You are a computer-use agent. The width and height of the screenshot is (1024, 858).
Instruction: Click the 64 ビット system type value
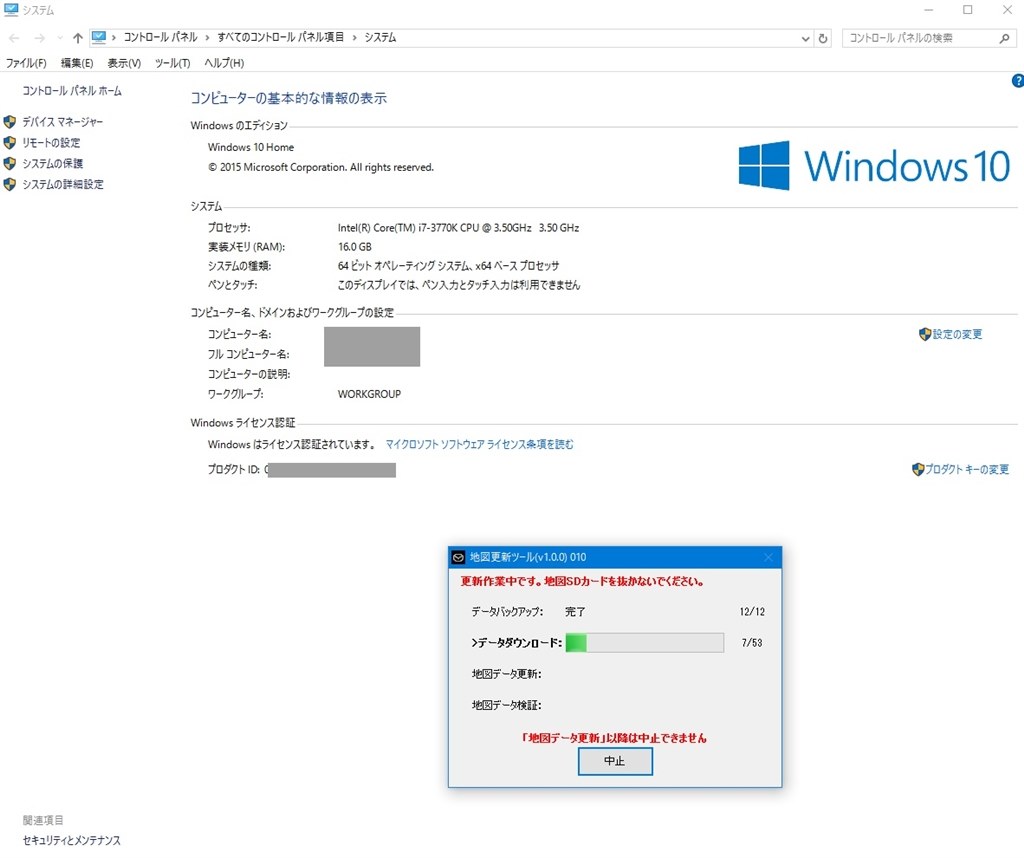coord(448,266)
